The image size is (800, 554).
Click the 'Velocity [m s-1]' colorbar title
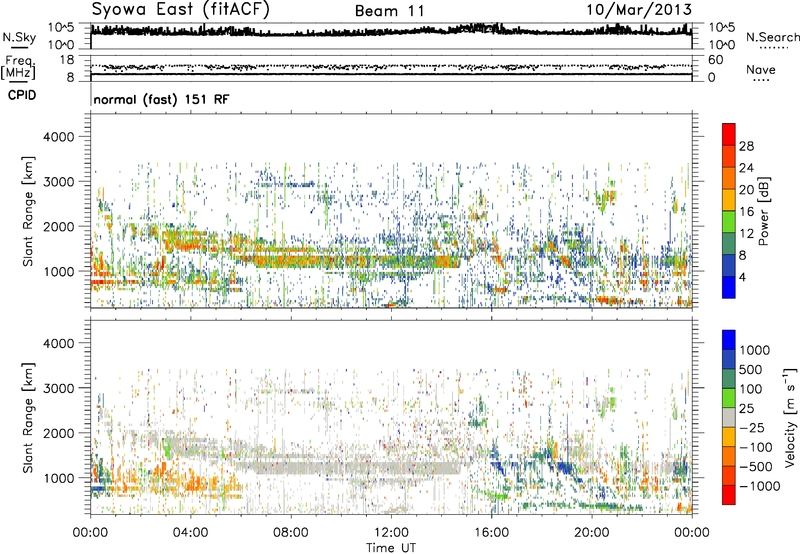coord(790,417)
